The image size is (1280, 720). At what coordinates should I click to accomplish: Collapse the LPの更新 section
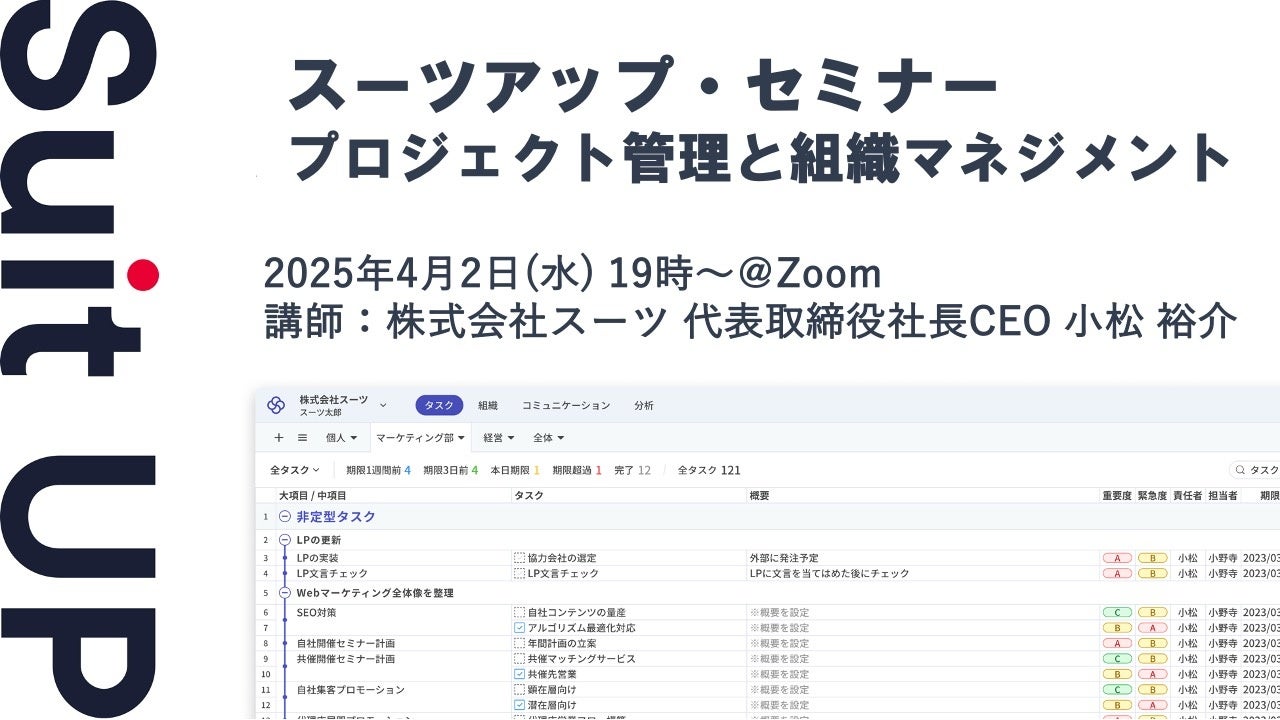[x=285, y=540]
